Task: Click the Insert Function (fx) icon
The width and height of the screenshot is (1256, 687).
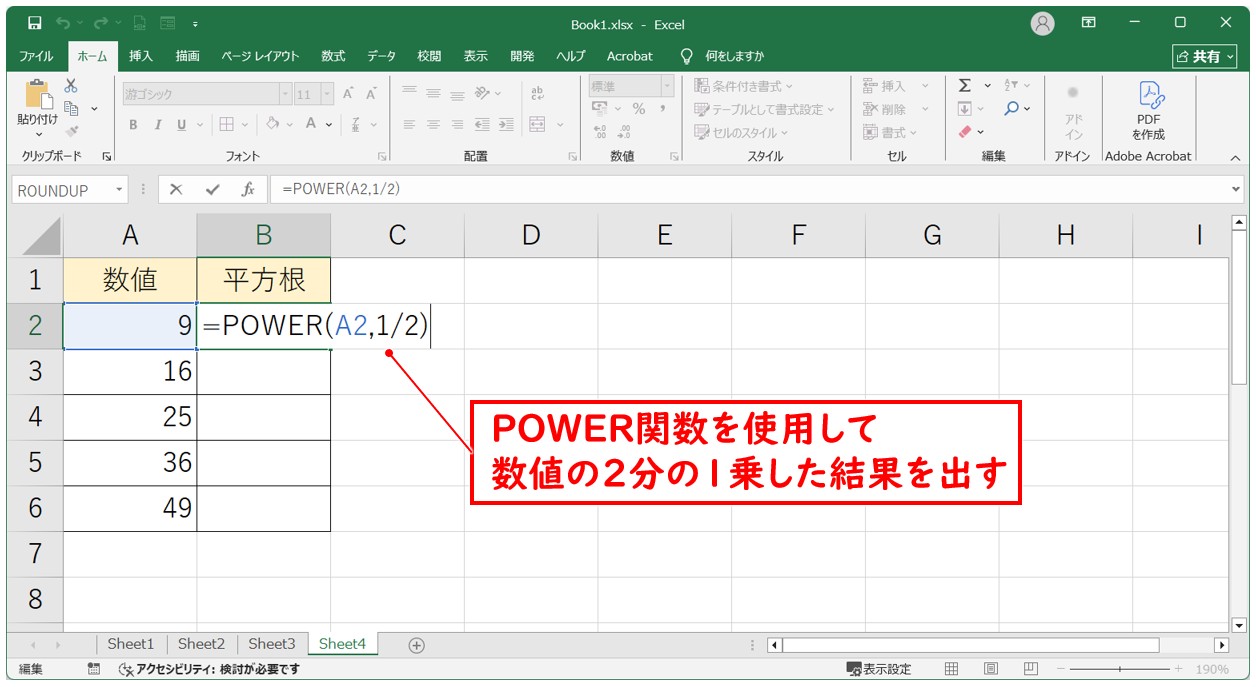Action: (250, 189)
